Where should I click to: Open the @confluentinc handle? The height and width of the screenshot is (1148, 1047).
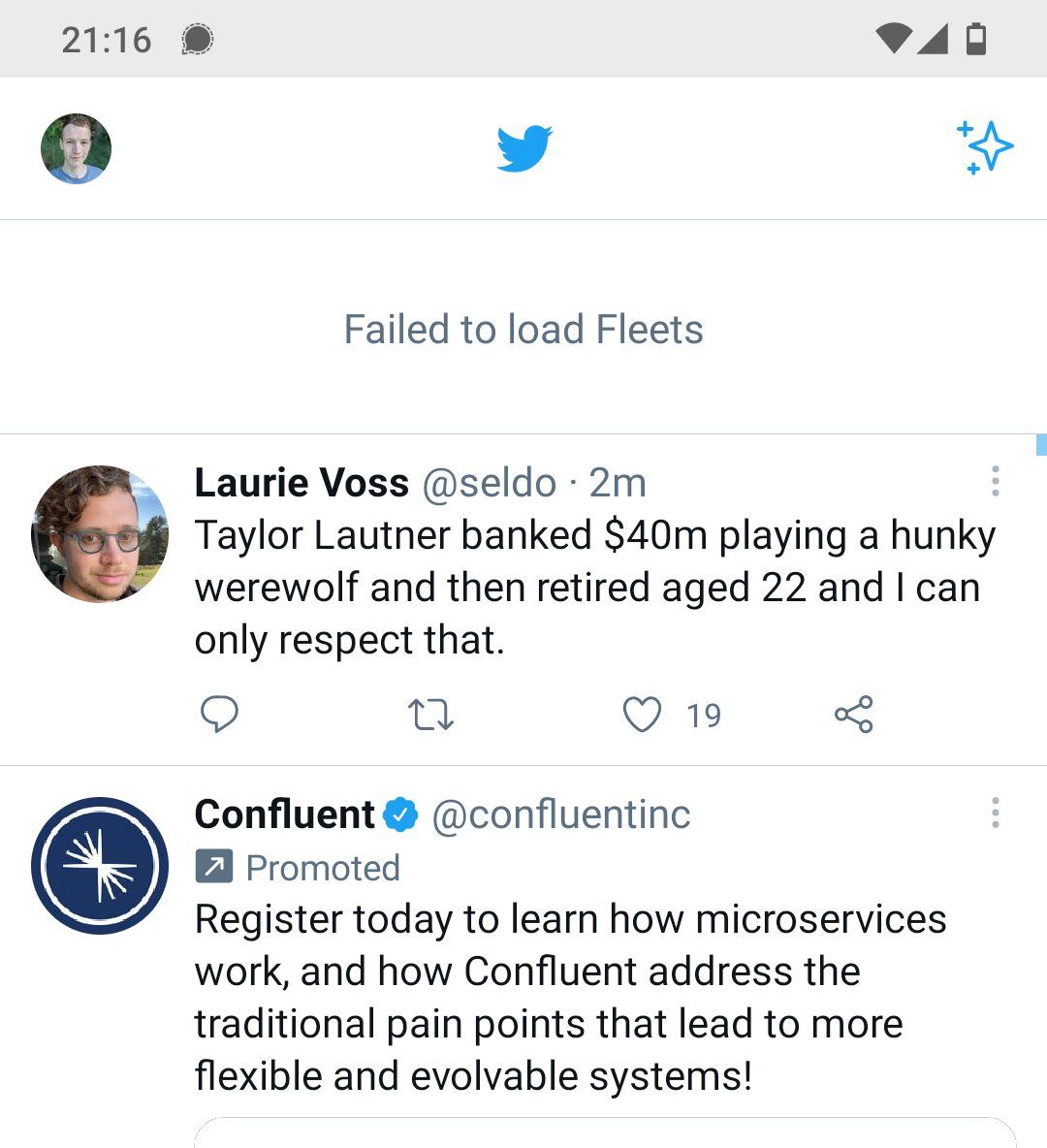pyautogui.click(x=561, y=814)
